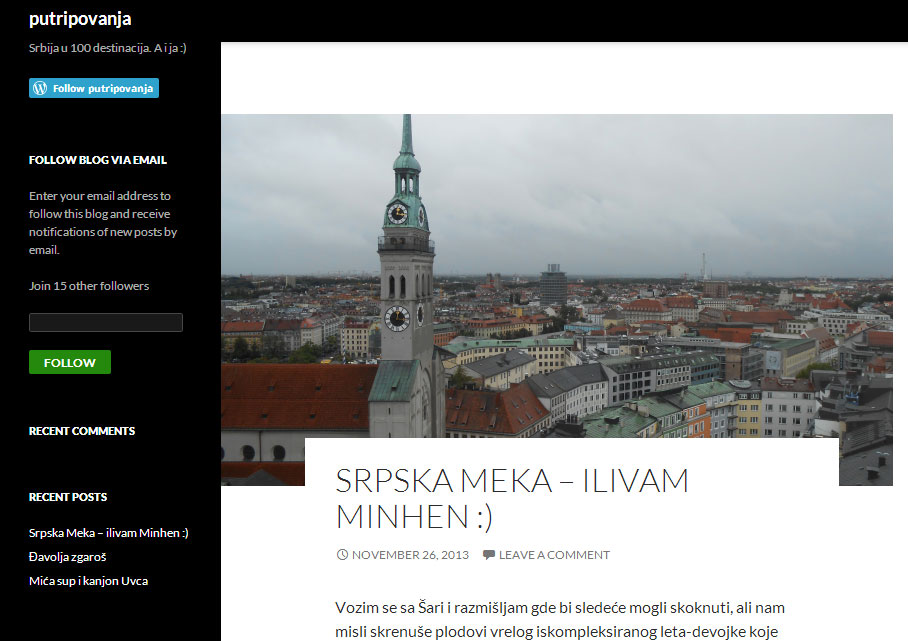The image size is (908, 641).
Task: Open the Munich tower featured image
Action: coord(556,276)
